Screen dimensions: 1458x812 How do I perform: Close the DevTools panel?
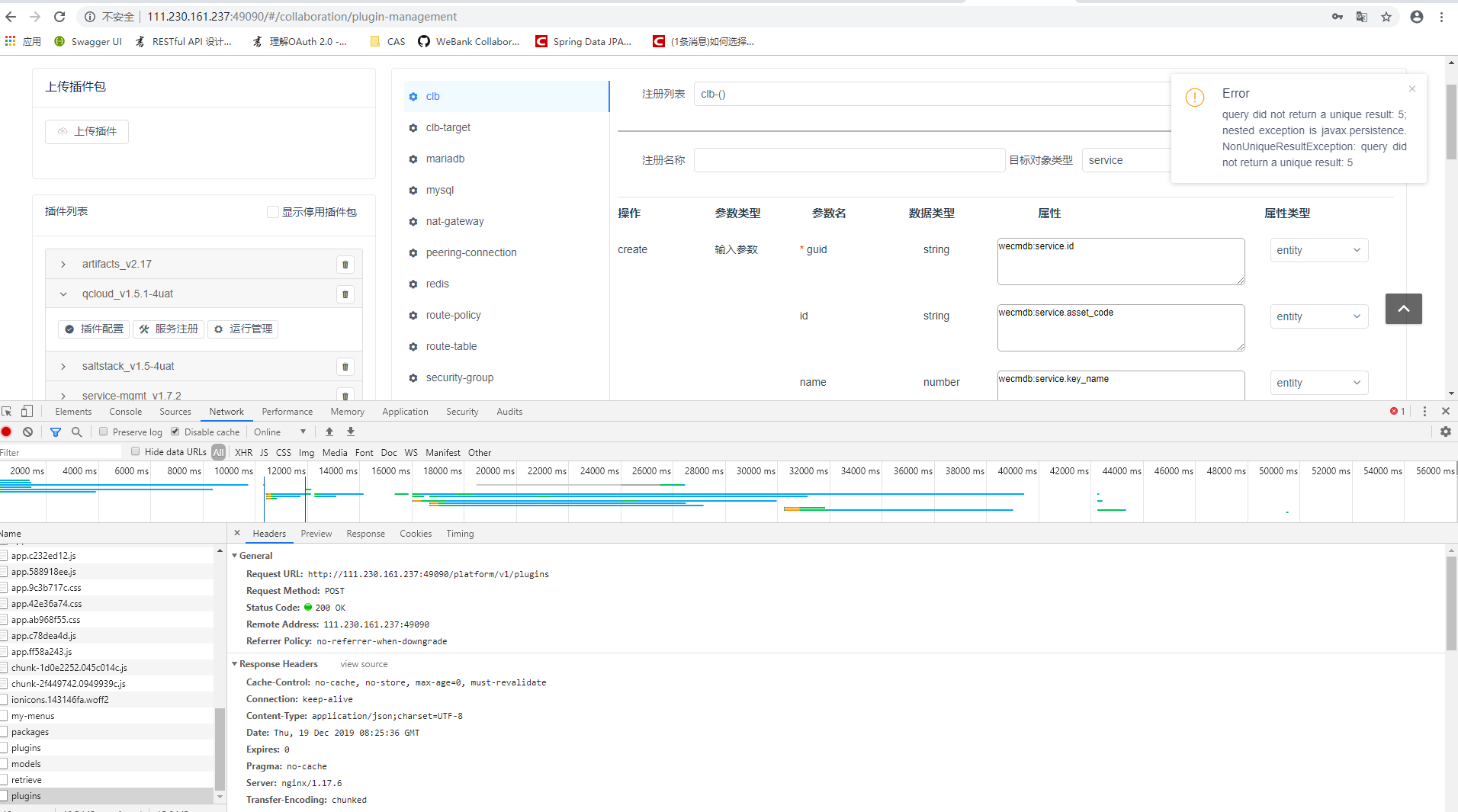[1445, 411]
